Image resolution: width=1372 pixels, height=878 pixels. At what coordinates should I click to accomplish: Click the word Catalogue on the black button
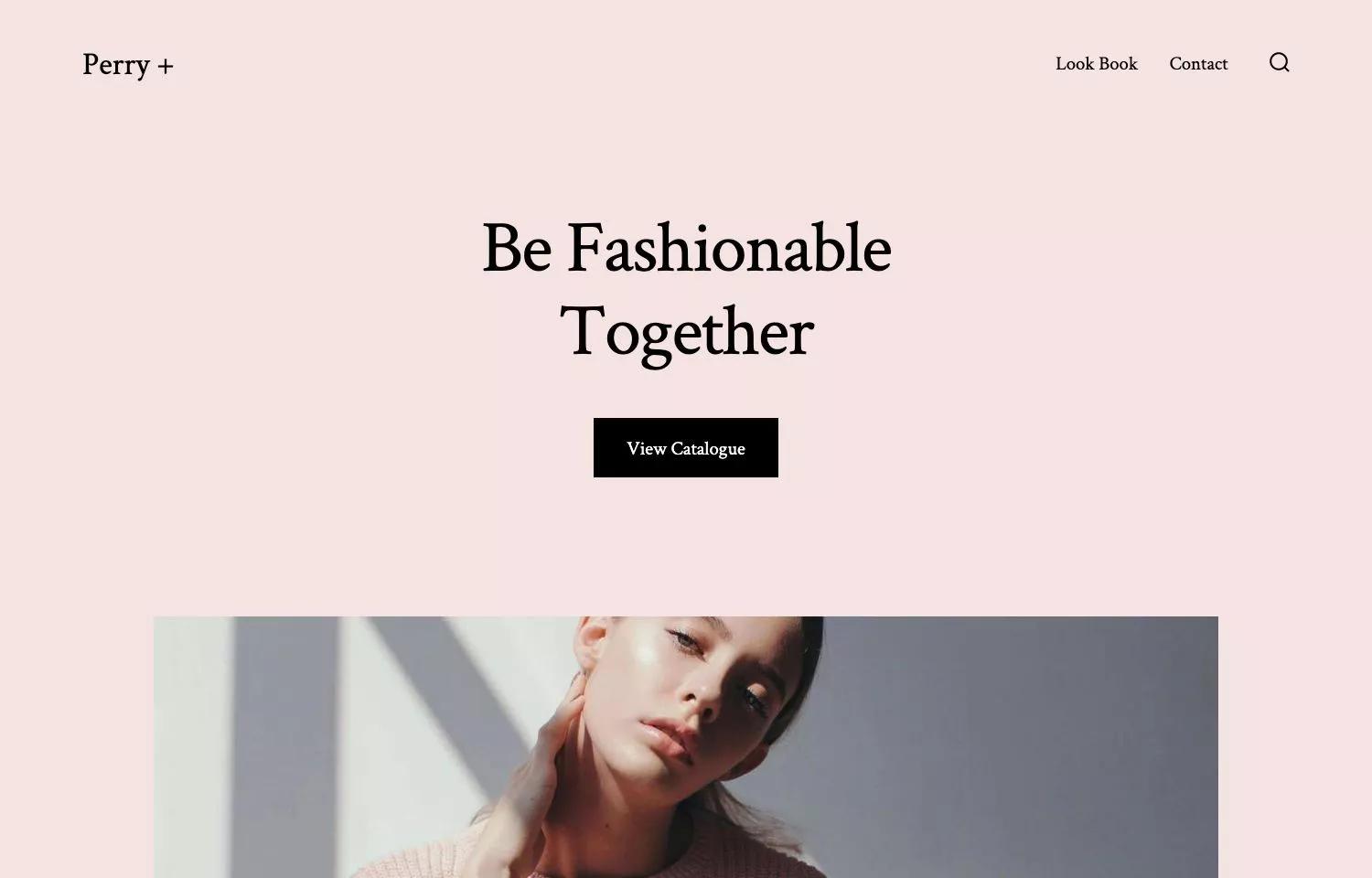click(708, 449)
